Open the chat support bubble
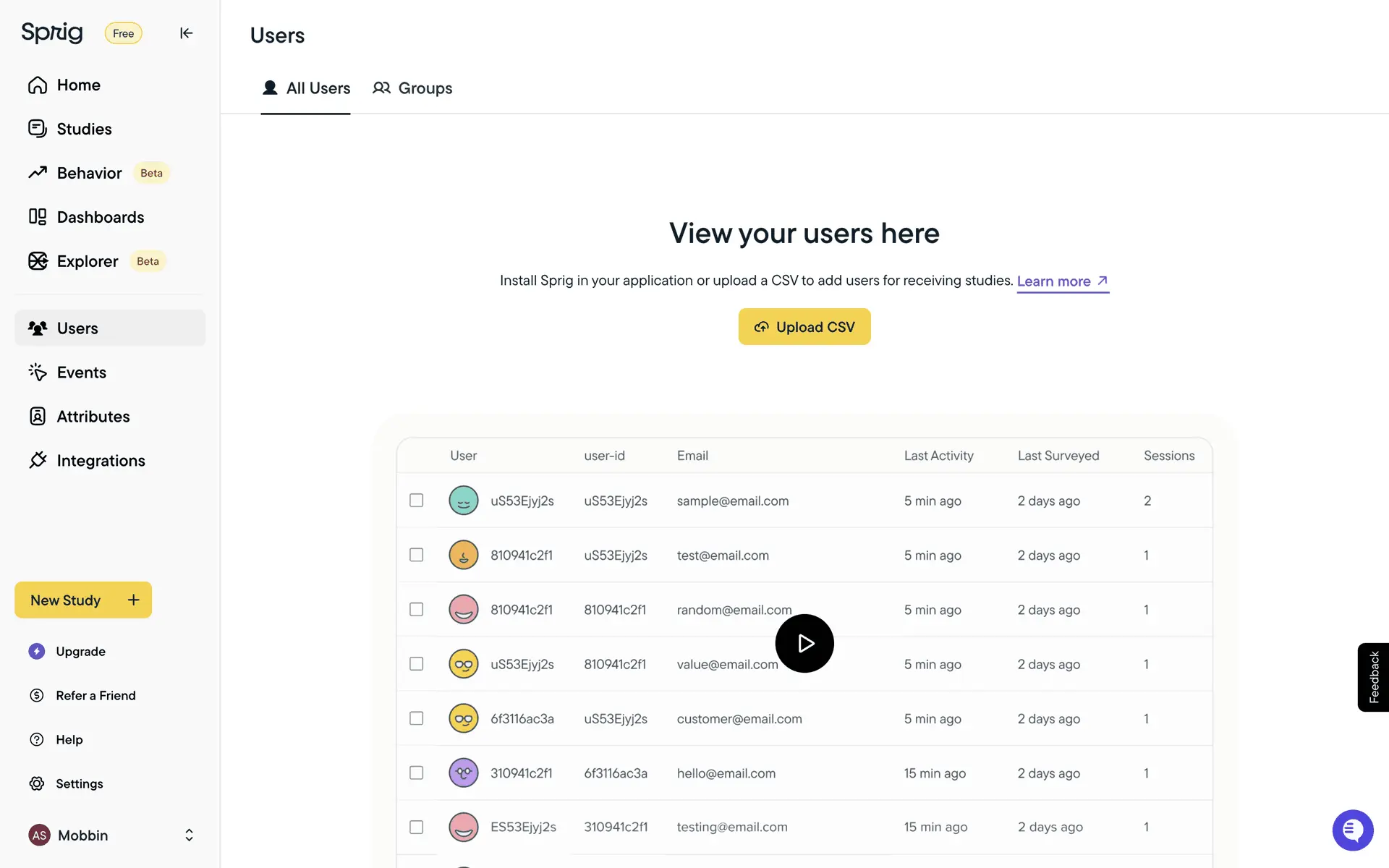Viewport: 1389px width, 868px height. (x=1352, y=830)
